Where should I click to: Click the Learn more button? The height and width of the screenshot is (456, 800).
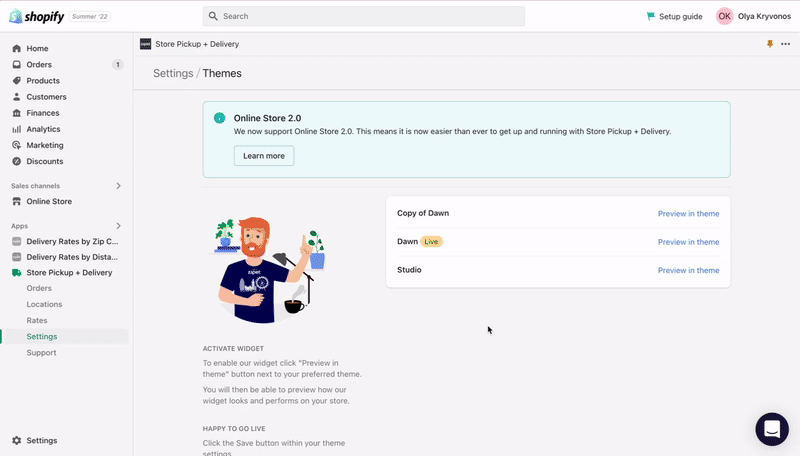264,156
